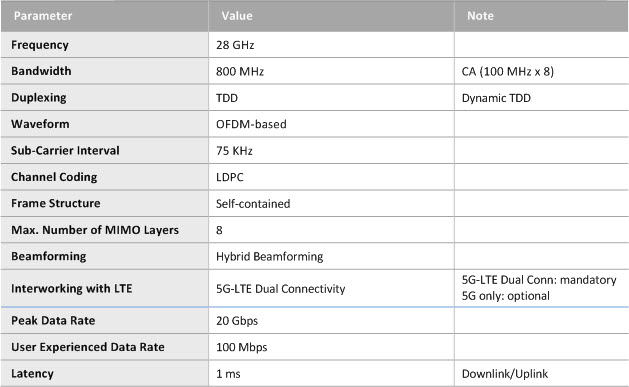Select the Value column header
Image resolution: width=629 pixels, height=387 pixels.
[237, 16]
